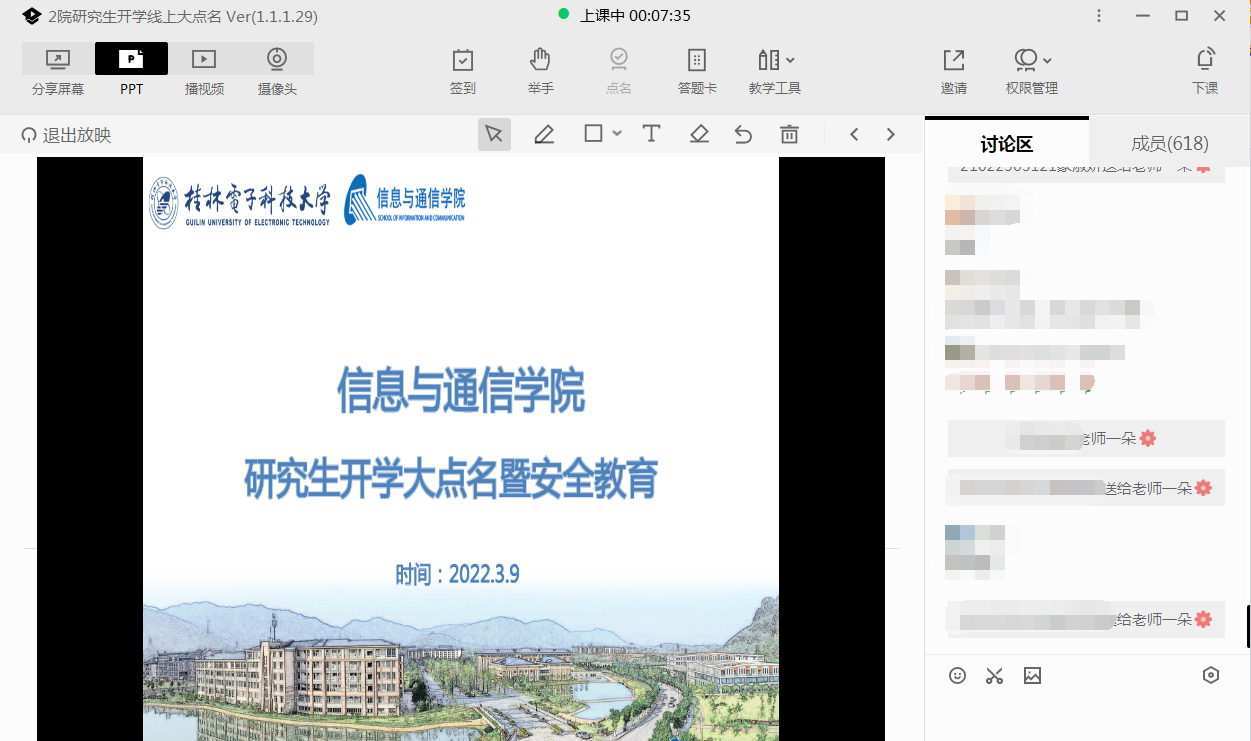
Task: Select the 讨论区 discussion tab
Action: (x=1006, y=143)
